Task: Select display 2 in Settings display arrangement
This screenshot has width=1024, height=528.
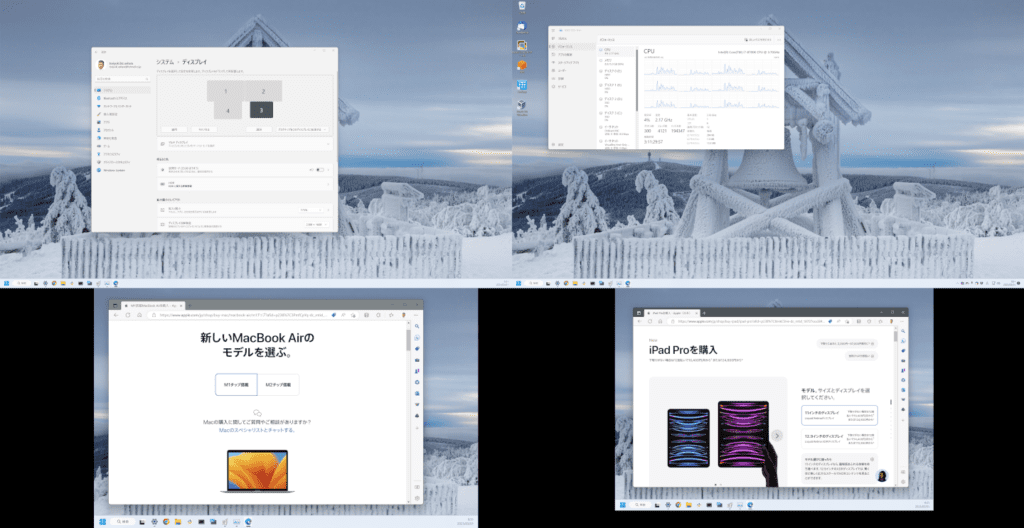Action: [x=263, y=91]
